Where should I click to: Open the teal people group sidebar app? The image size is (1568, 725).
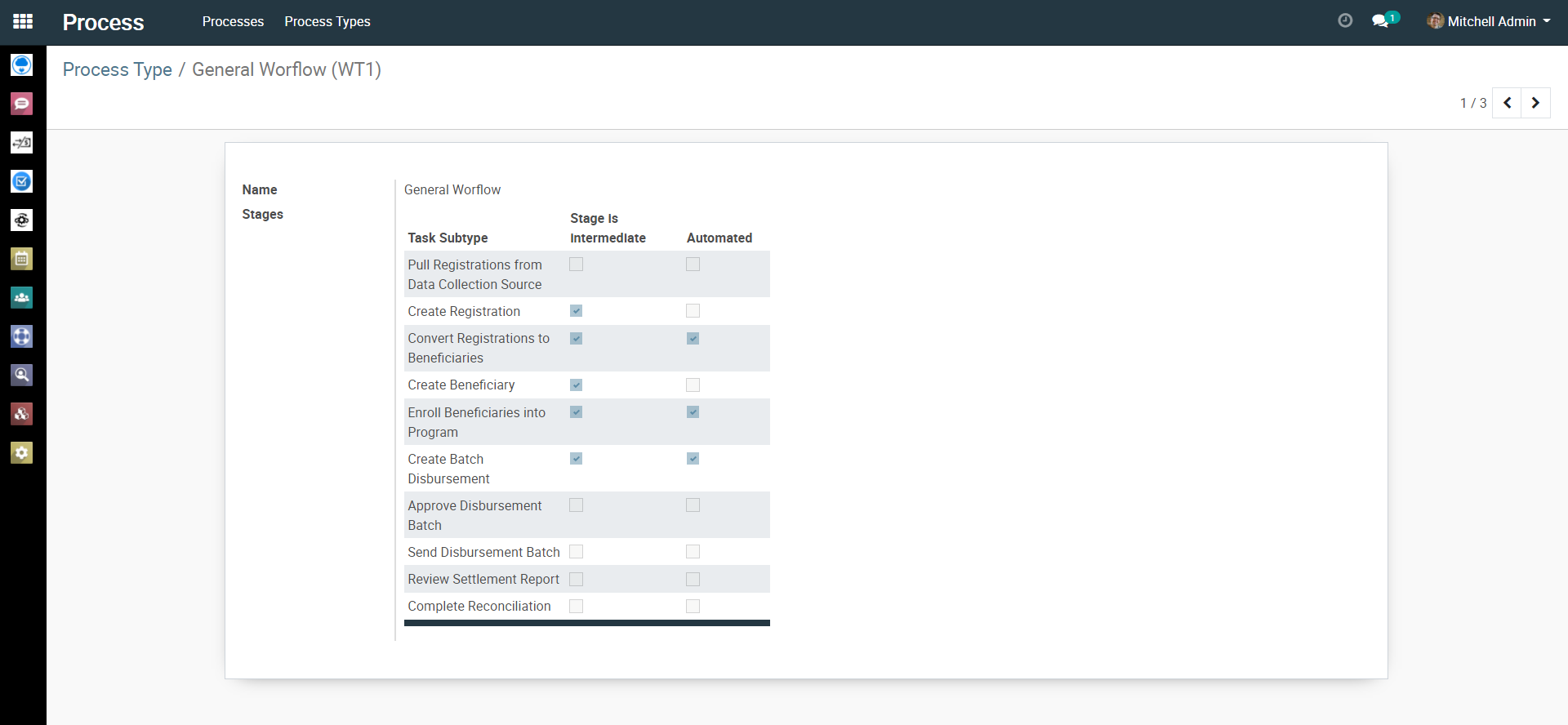point(22,298)
